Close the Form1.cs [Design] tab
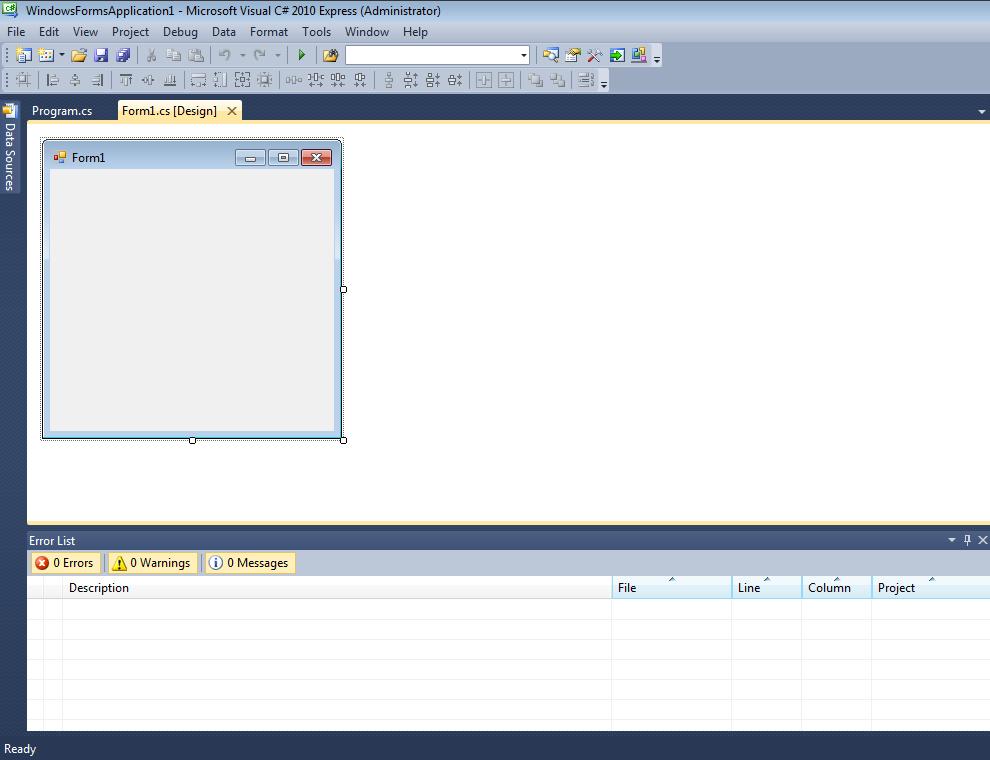Image resolution: width=990 pixels, height=760 pixels. pos(232,111)
